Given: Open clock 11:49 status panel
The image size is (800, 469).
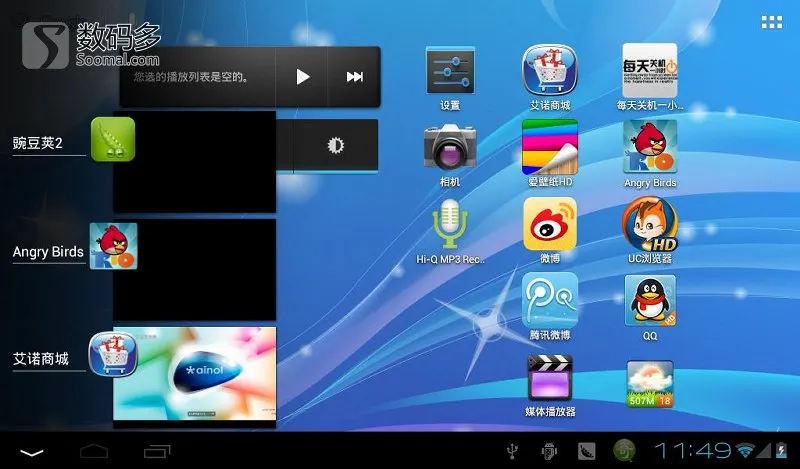Looking at the screenshot, I should point(693,451).
